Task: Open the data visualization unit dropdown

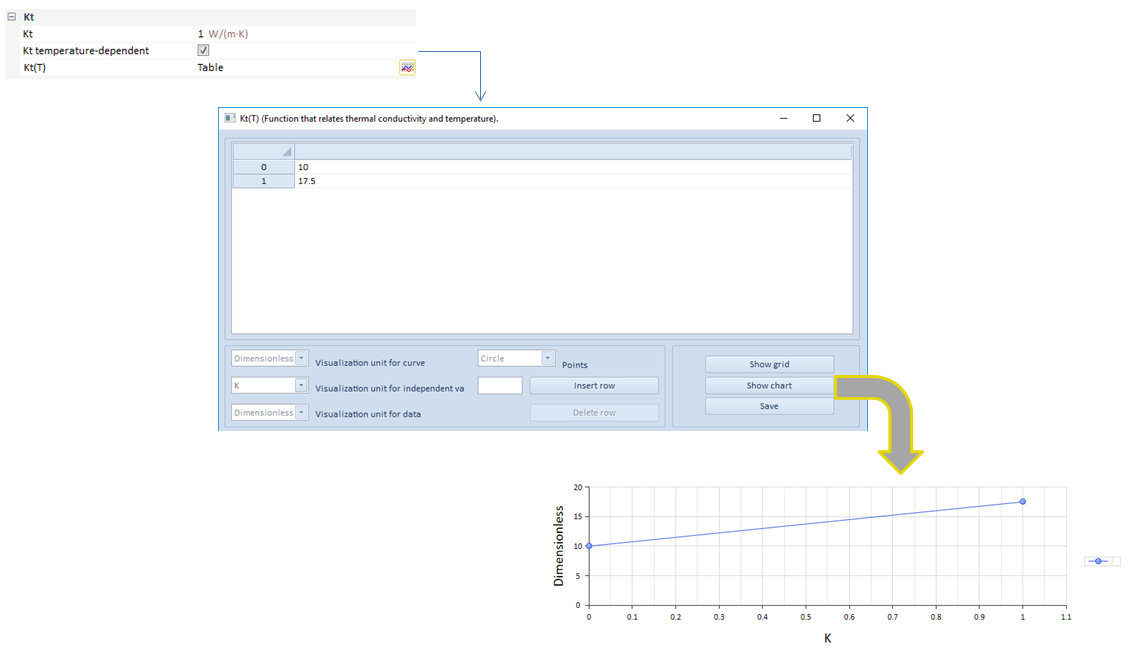Action: (x=302, y=412)
